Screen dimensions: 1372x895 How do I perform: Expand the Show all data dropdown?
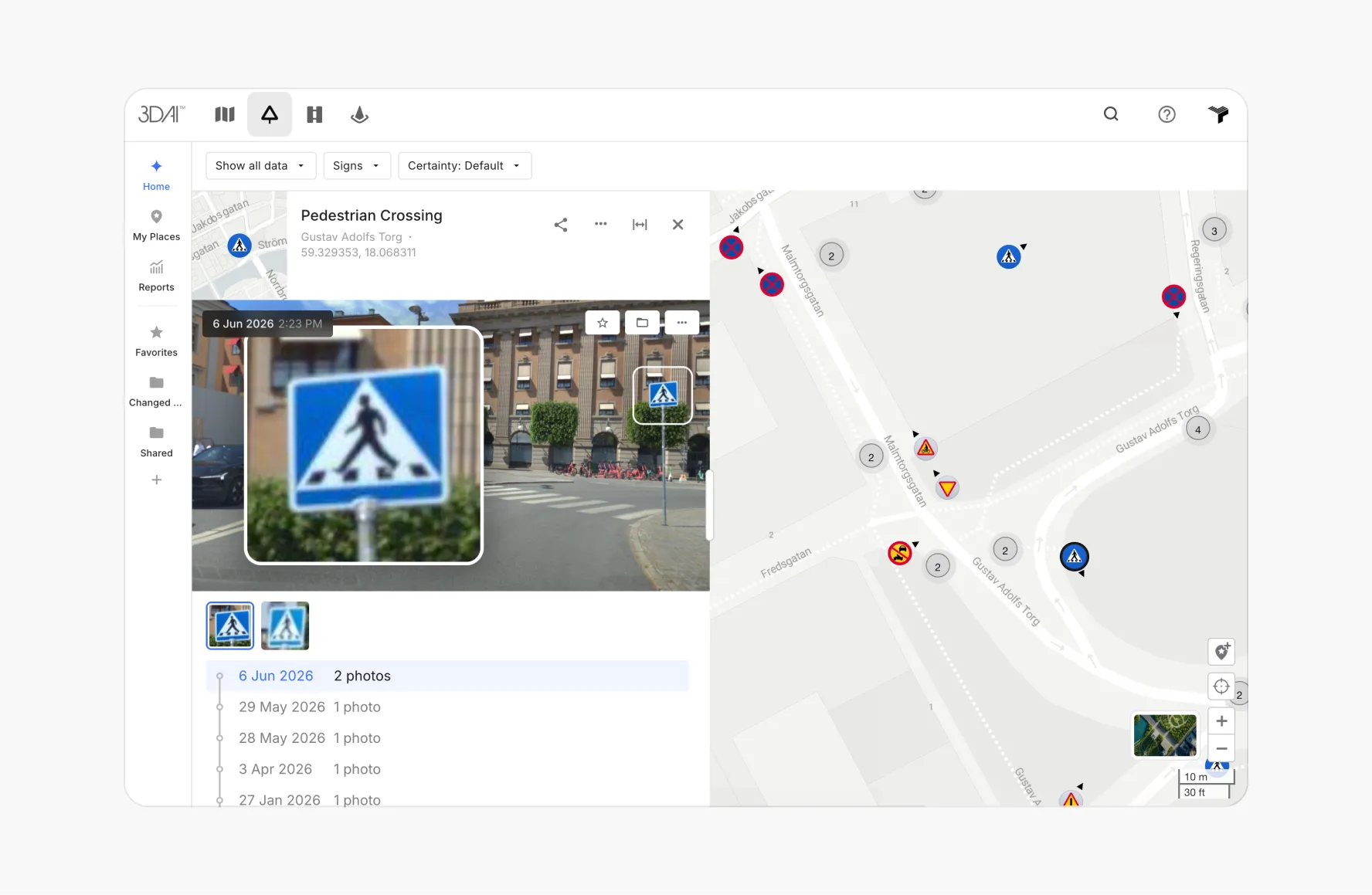click(x=260, y=165)
